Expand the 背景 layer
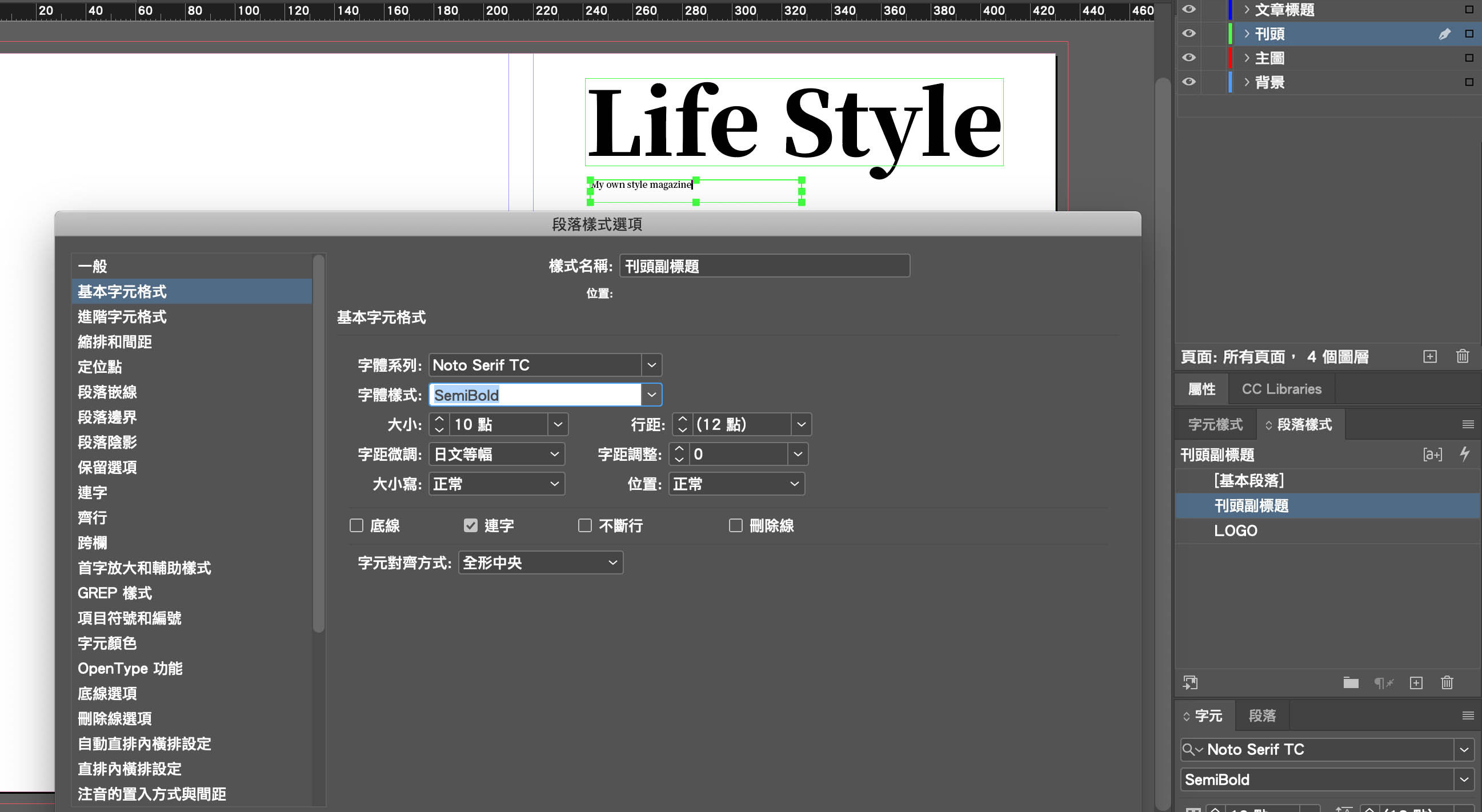Screen dimensions: 1482x812 click(1246, 82)
